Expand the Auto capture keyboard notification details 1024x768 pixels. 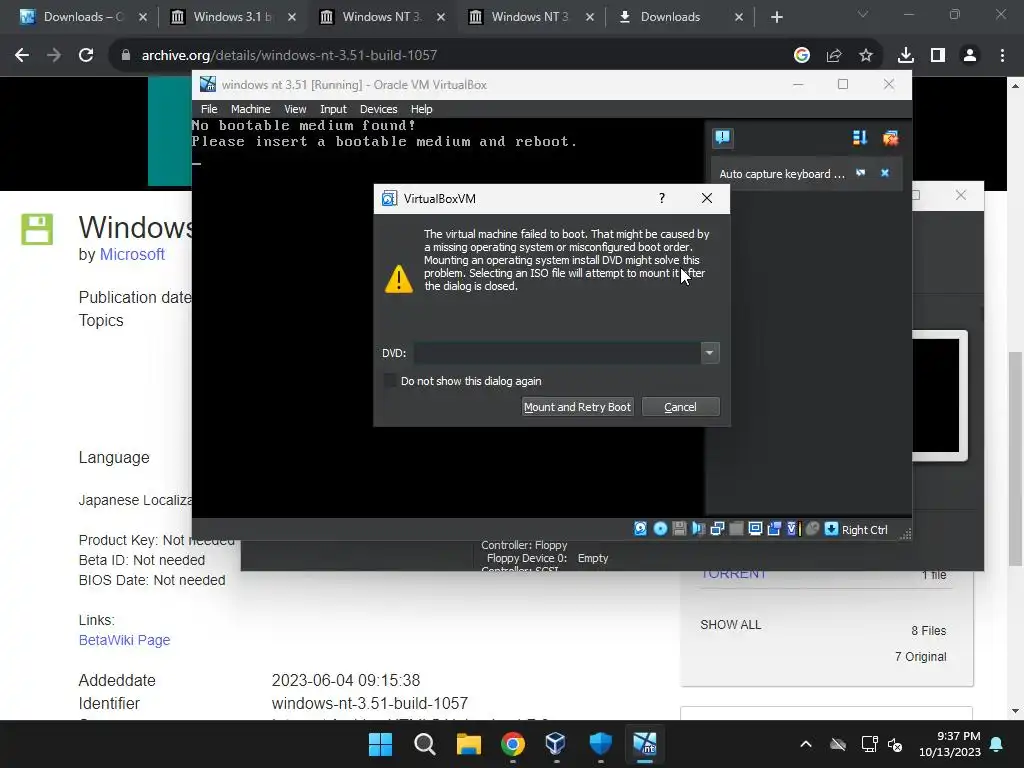coord(861,173)
